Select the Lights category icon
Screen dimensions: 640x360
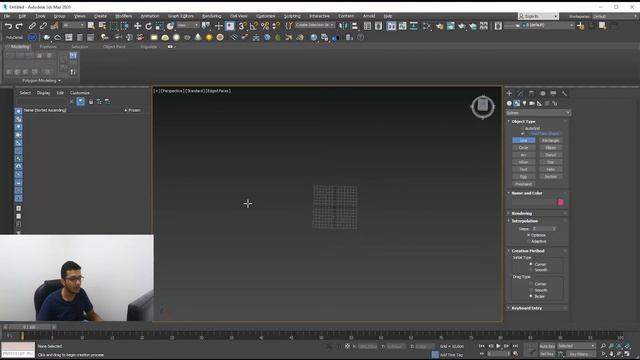[x=524, y=103]
